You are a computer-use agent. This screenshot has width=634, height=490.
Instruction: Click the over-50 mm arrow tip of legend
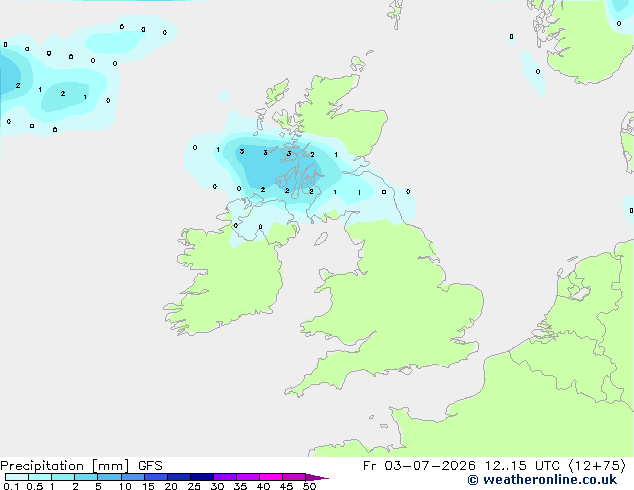point(317,477)
